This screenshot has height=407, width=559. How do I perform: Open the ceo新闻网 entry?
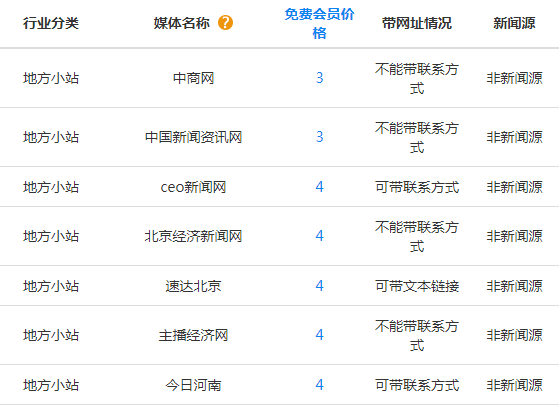pos(193,187)
